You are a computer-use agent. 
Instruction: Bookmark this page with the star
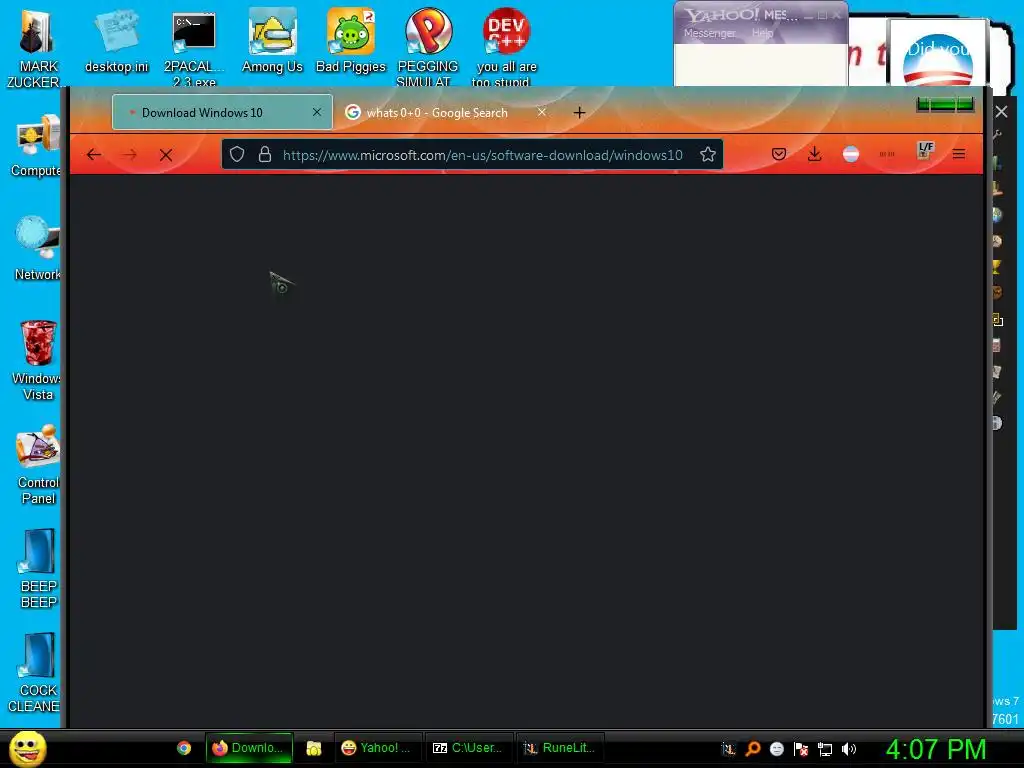pos(708,155)
